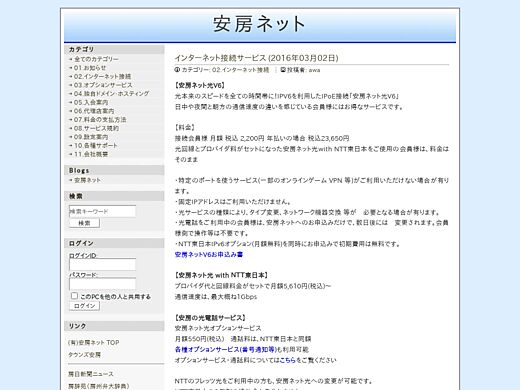Open the タウンズ安房 link
Screen dimensions: 520x390
pyautogui.click(x=84, y=355)
